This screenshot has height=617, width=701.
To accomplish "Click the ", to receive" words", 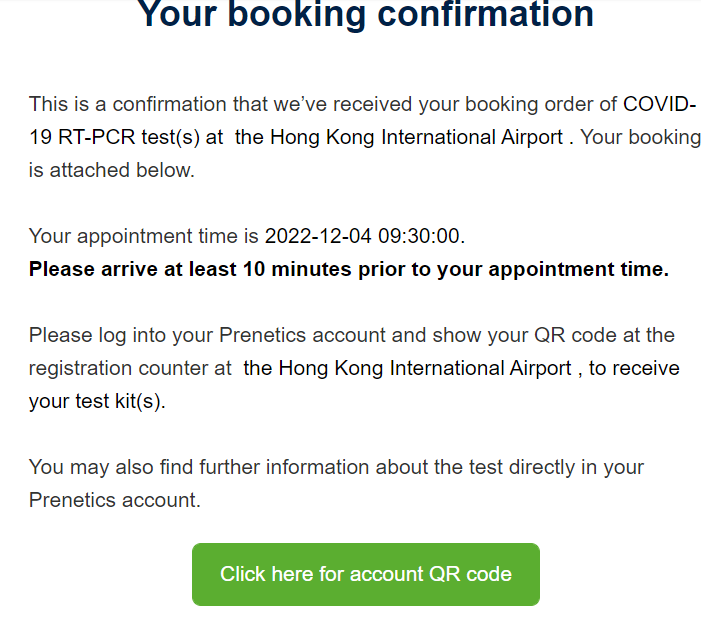I will pyautogui.click(x=628, y=368).
